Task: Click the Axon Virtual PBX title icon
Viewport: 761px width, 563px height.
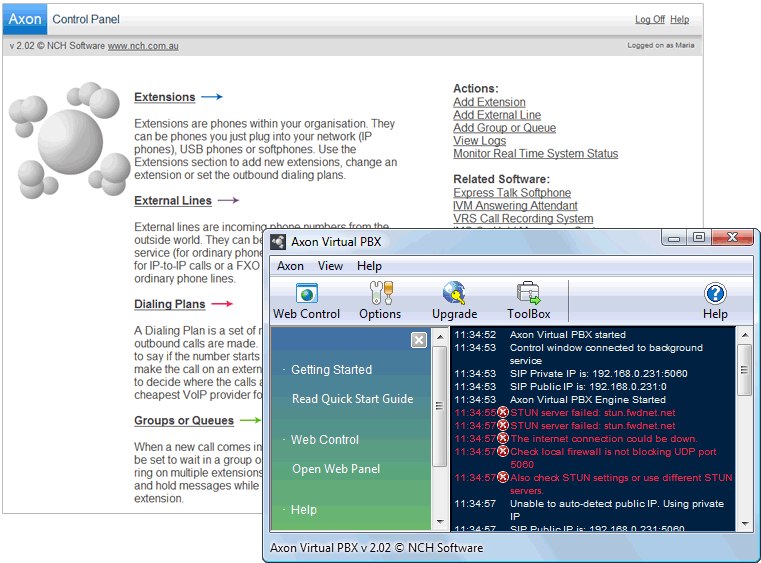Action: pos(279,241)
